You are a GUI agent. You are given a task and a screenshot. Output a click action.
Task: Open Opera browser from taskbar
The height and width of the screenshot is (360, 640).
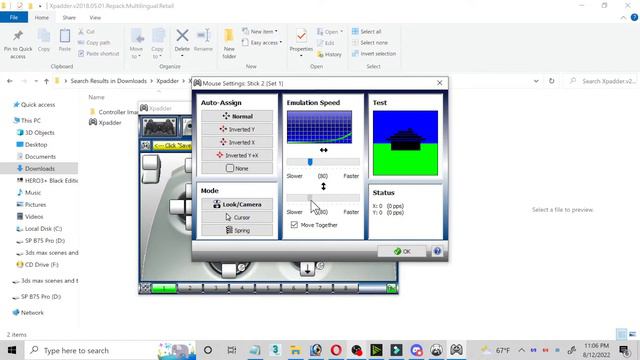point(336,350)
